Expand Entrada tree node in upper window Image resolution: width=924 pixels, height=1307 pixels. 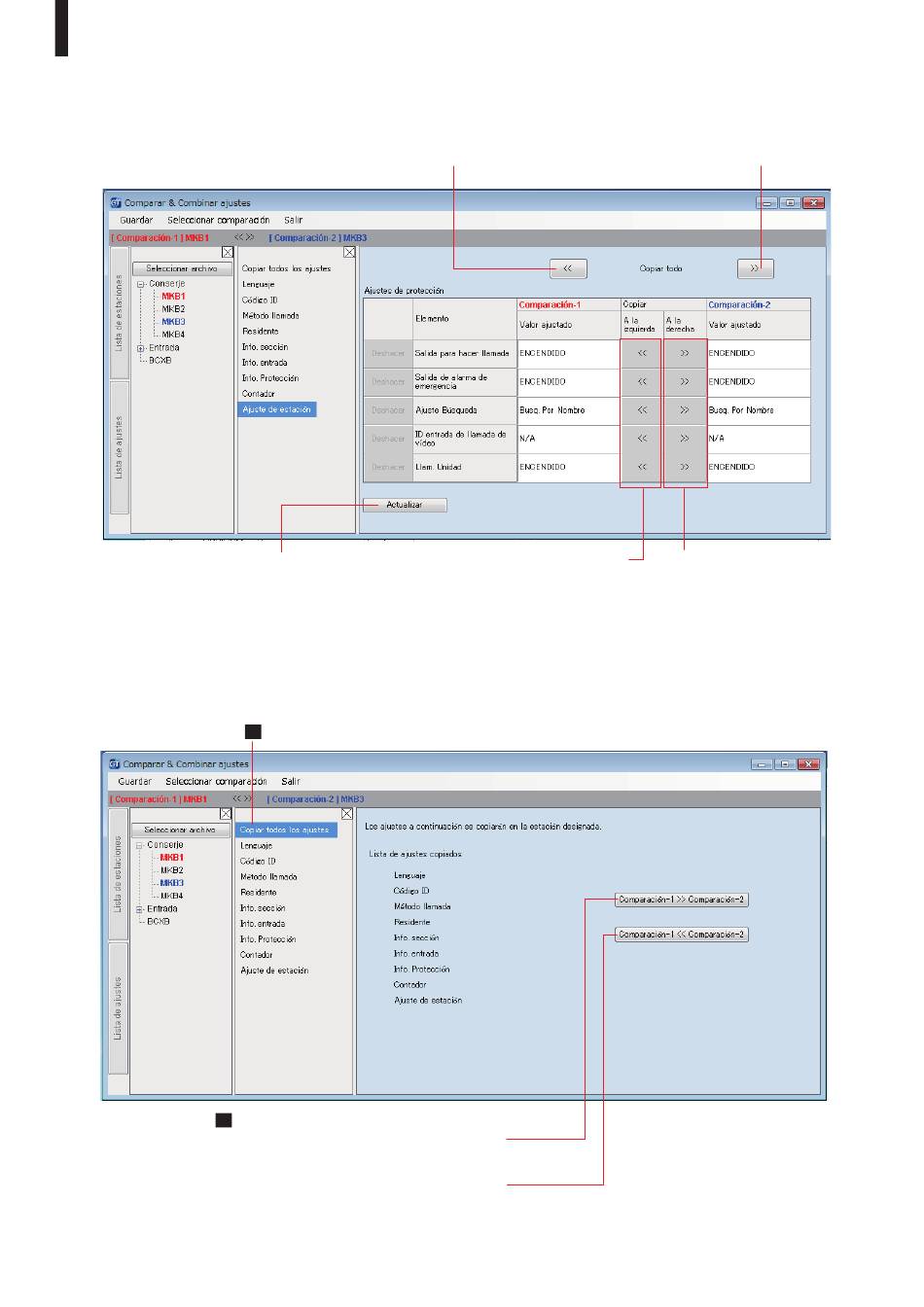(141, 348)
